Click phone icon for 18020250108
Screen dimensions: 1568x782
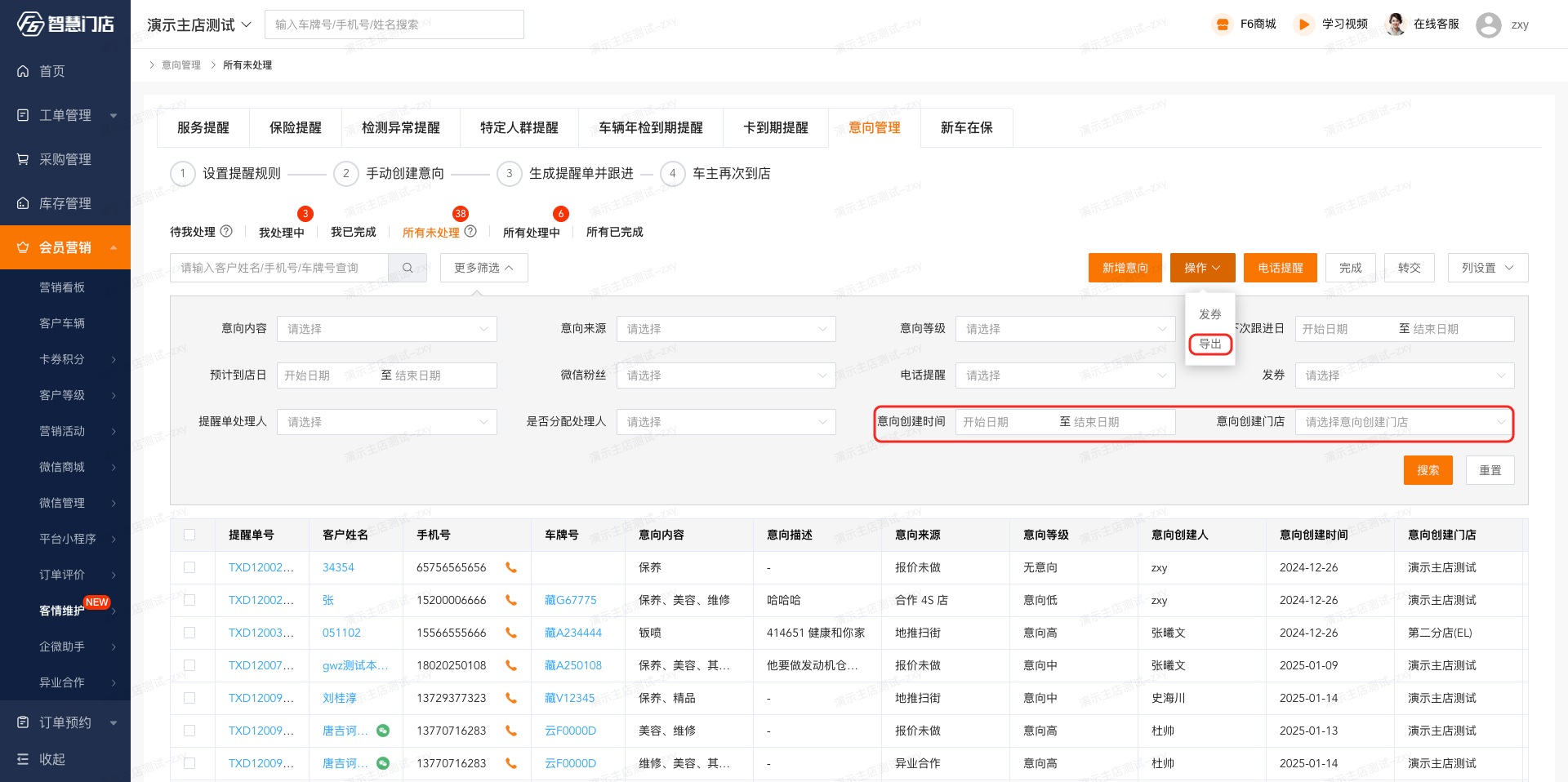coord(511,665)
